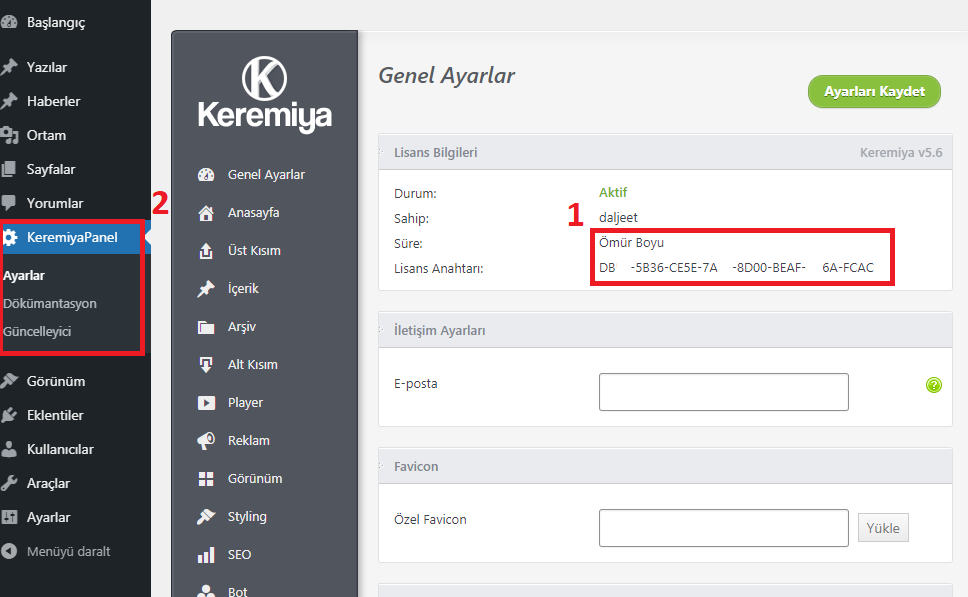This screenshot has height=597, width=968.
Task: Click the SEO bar chart icon
Action: tap(207, 555)
